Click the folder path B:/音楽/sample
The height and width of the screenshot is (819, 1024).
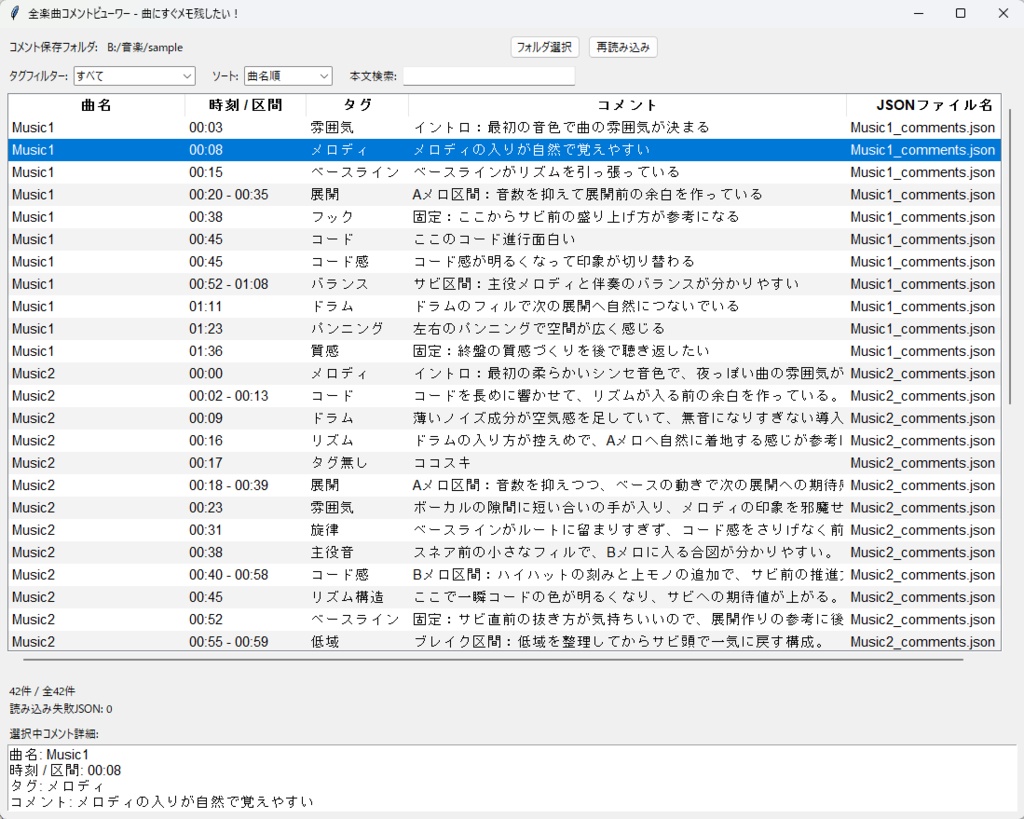145,47
